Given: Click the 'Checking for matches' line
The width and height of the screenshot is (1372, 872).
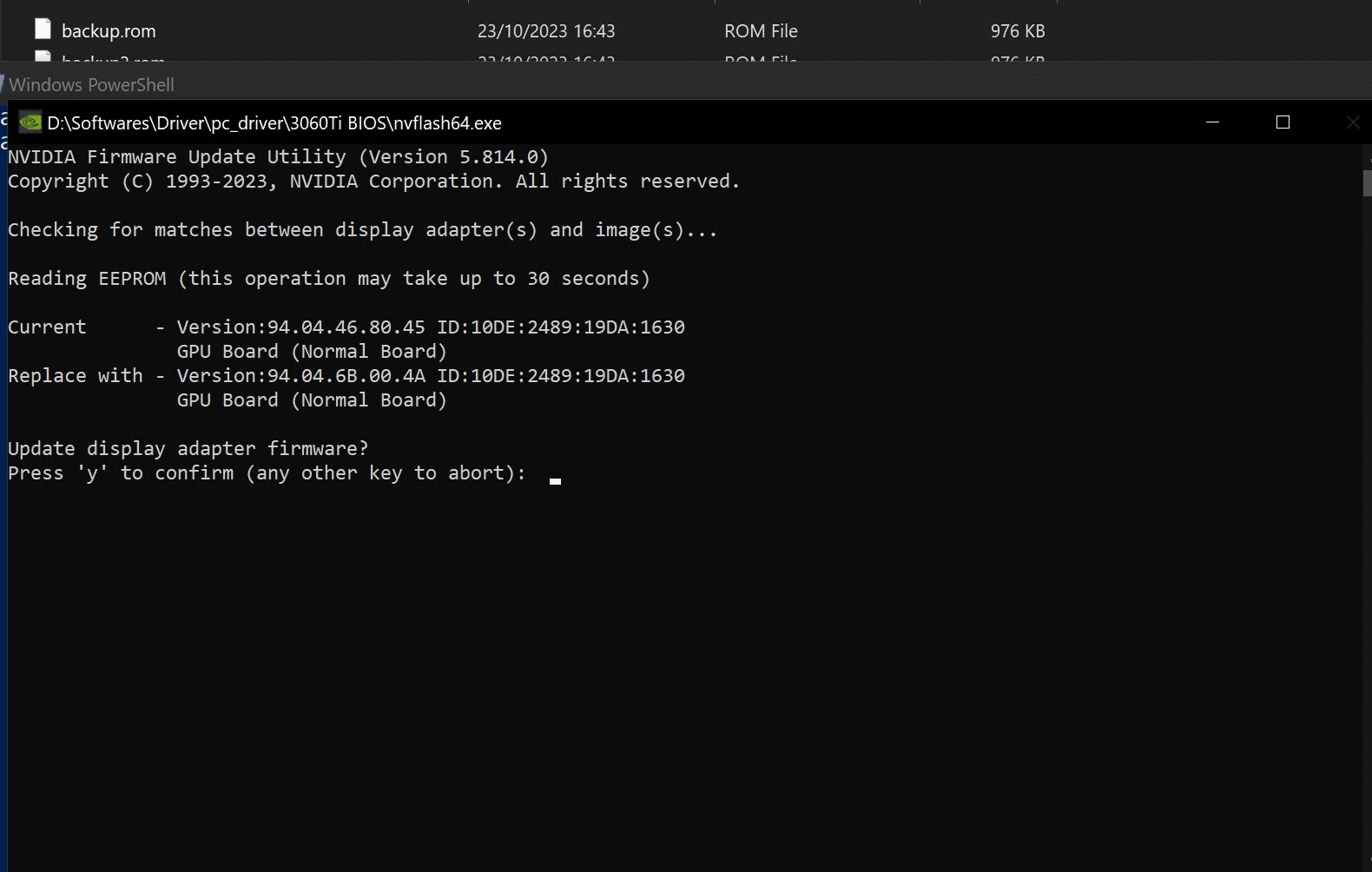Looking at the screenshot, I should (x=362, y=230).
